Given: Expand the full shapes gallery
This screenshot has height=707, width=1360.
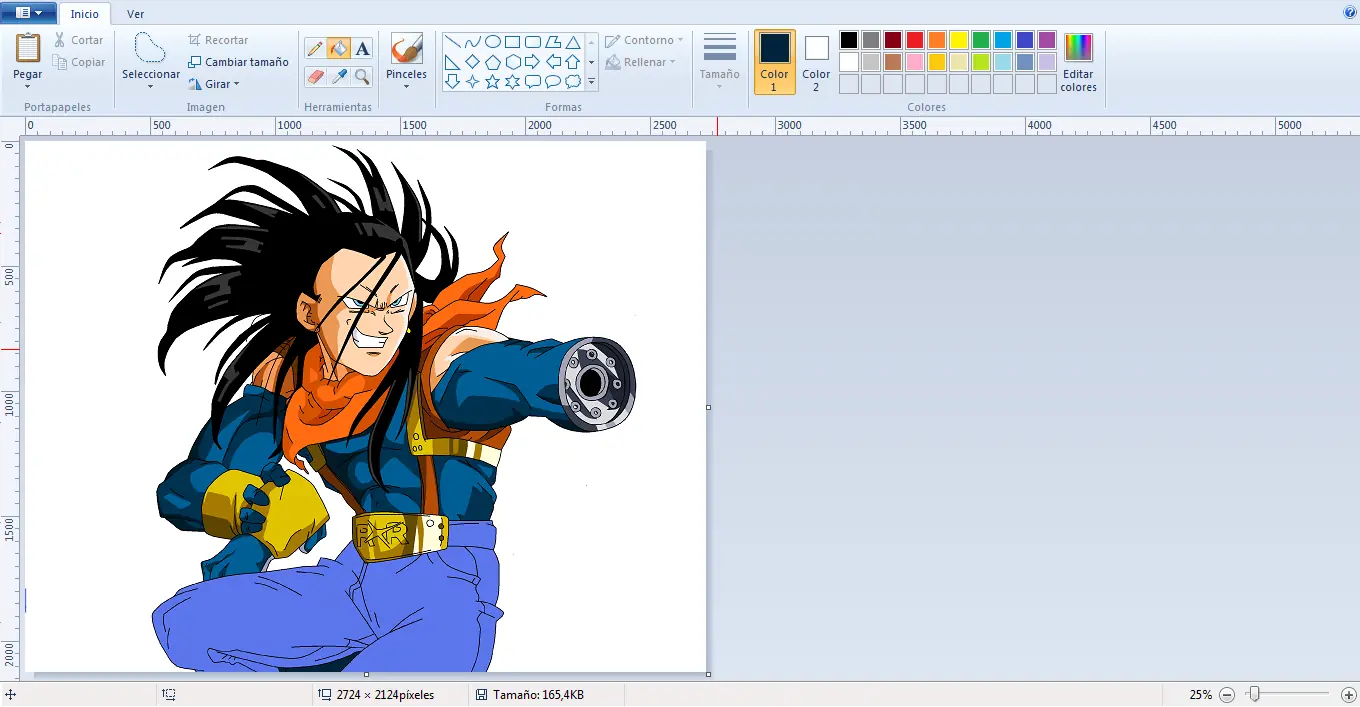Looking at the screenshot, I should click(591, 82).
